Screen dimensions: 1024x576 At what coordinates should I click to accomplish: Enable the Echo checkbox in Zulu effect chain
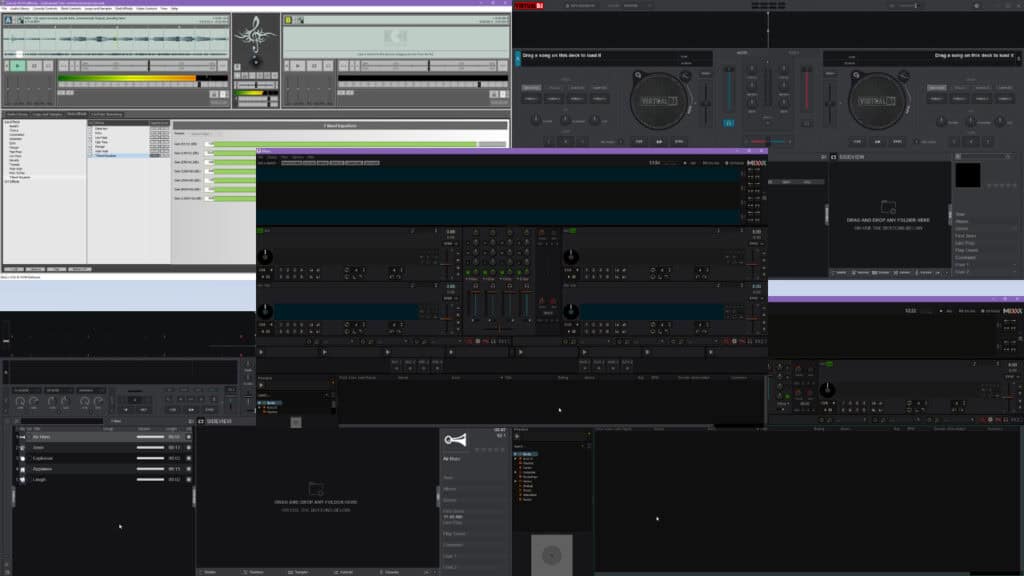click(x=90, y=133)
